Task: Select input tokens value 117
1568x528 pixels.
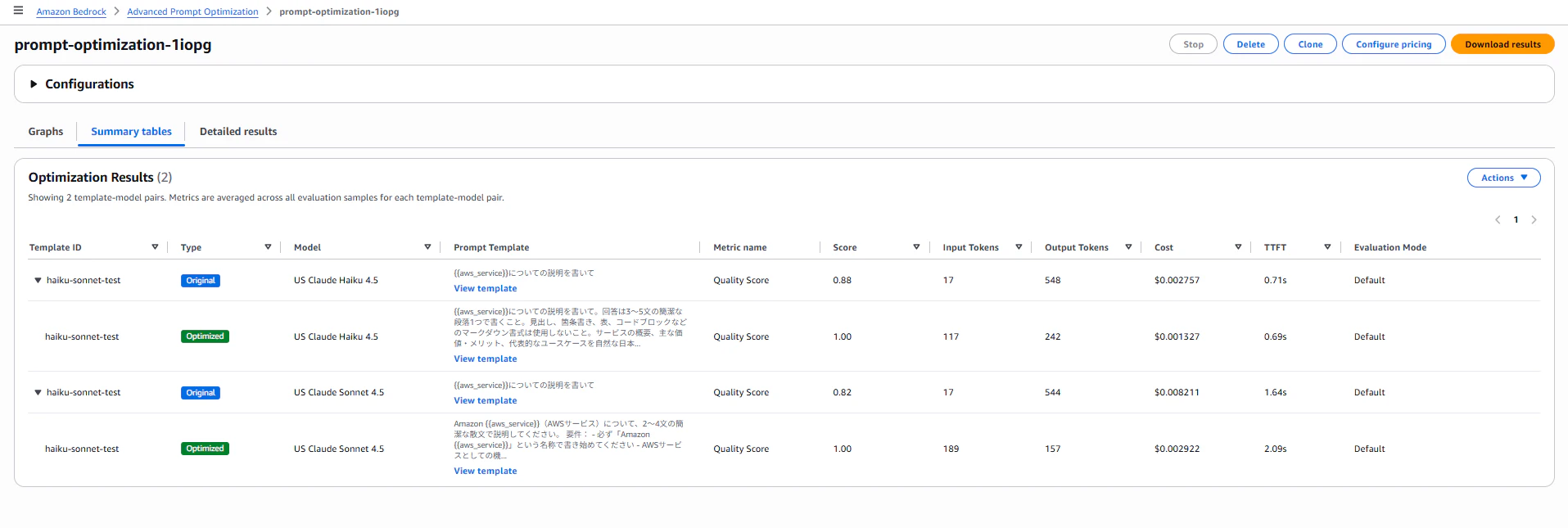Action: [951, 337]
